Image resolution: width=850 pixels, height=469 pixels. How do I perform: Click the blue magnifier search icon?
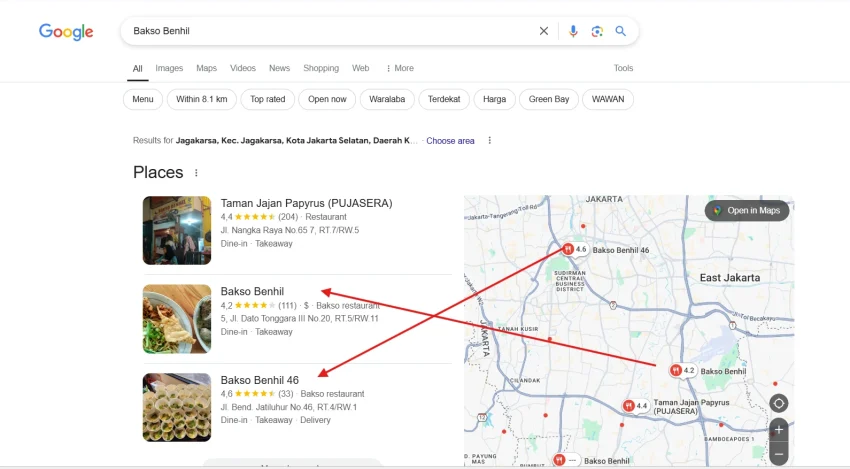(x=621, y=31)
